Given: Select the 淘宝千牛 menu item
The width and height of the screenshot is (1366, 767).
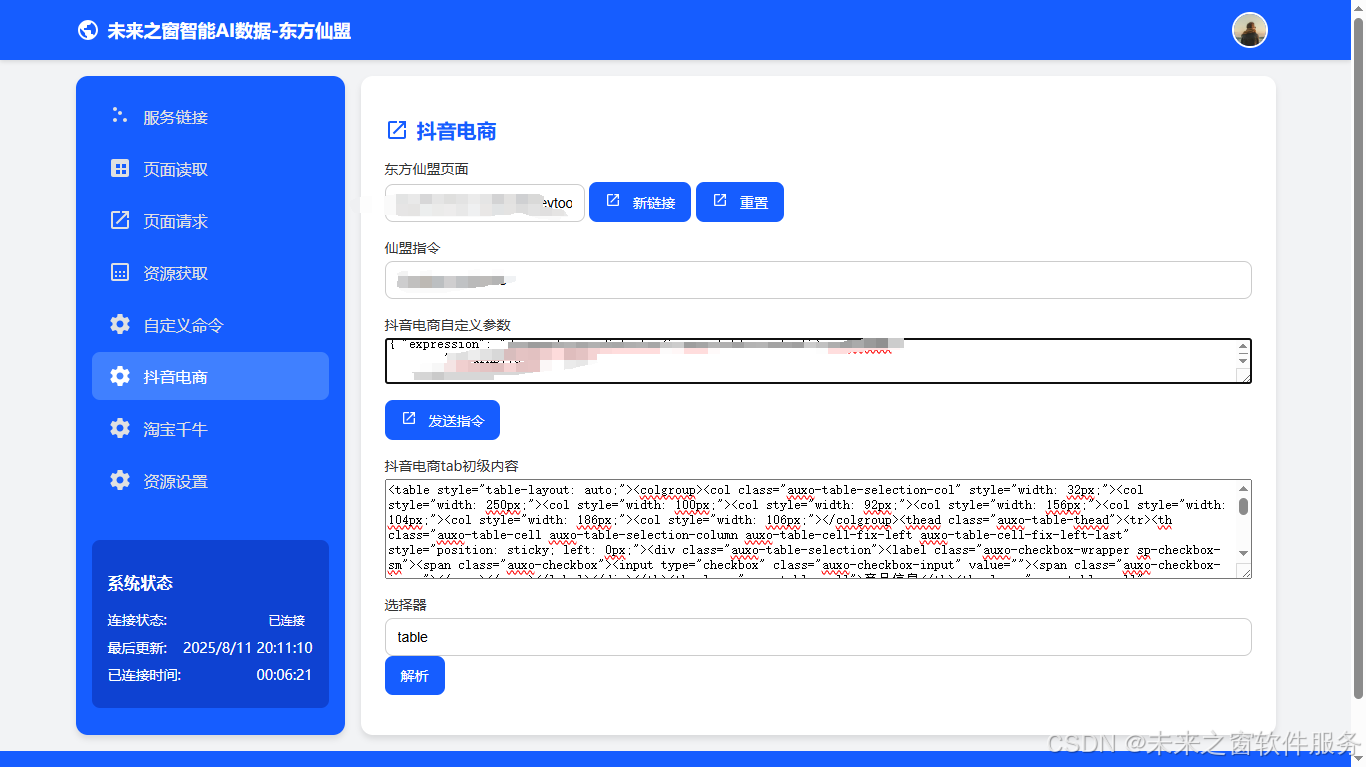Looking at the screenshot, I should point(210,429).
